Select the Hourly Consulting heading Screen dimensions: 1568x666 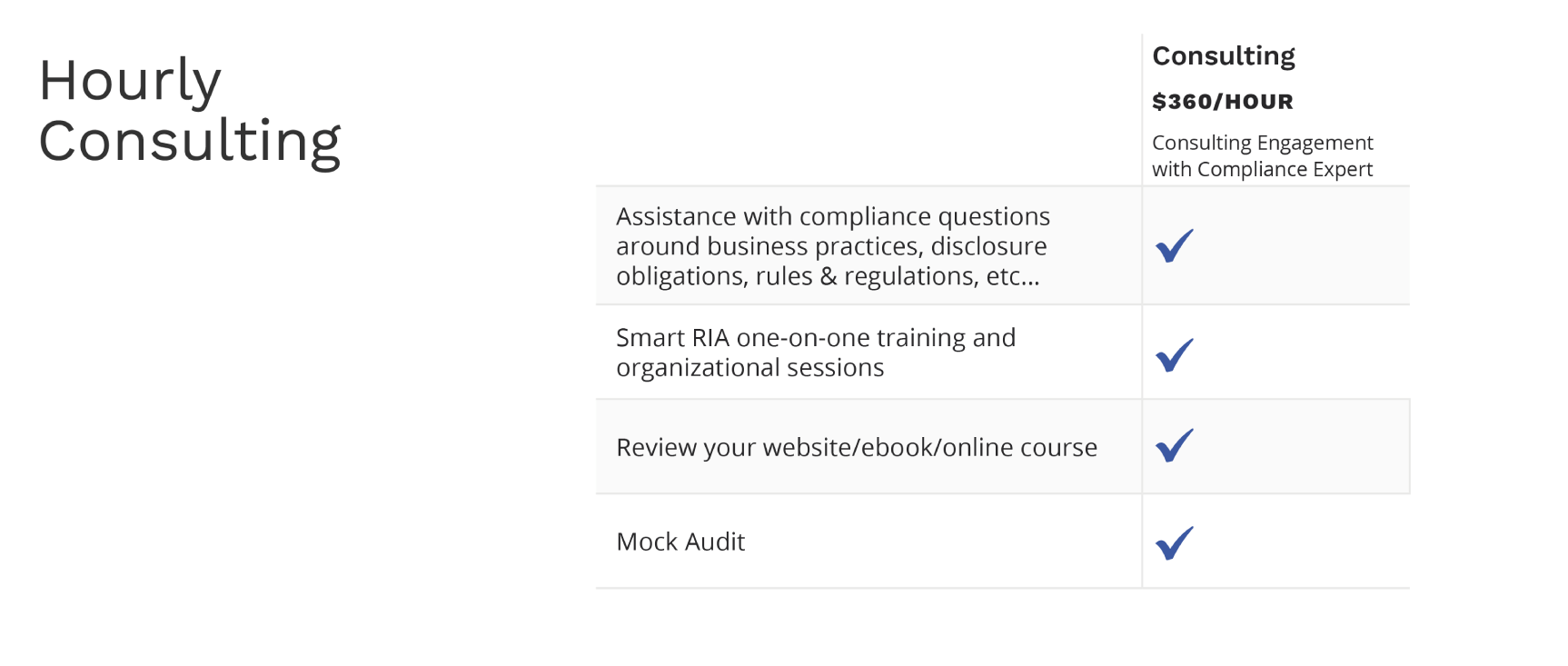(x=190, y=111)
